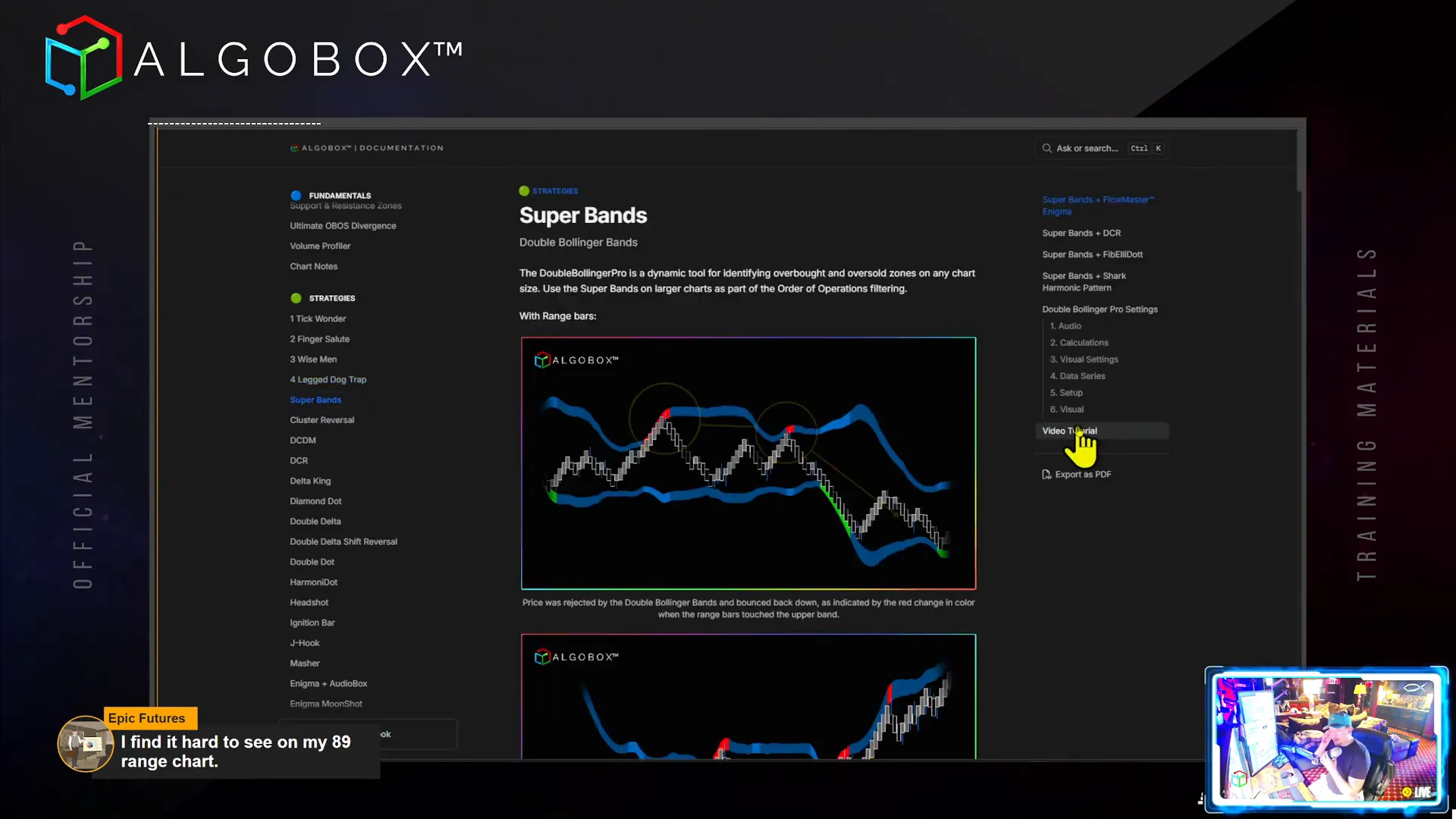Select the Double Delta page
The image size is (1456, 819).
click(x=315, y=522)
